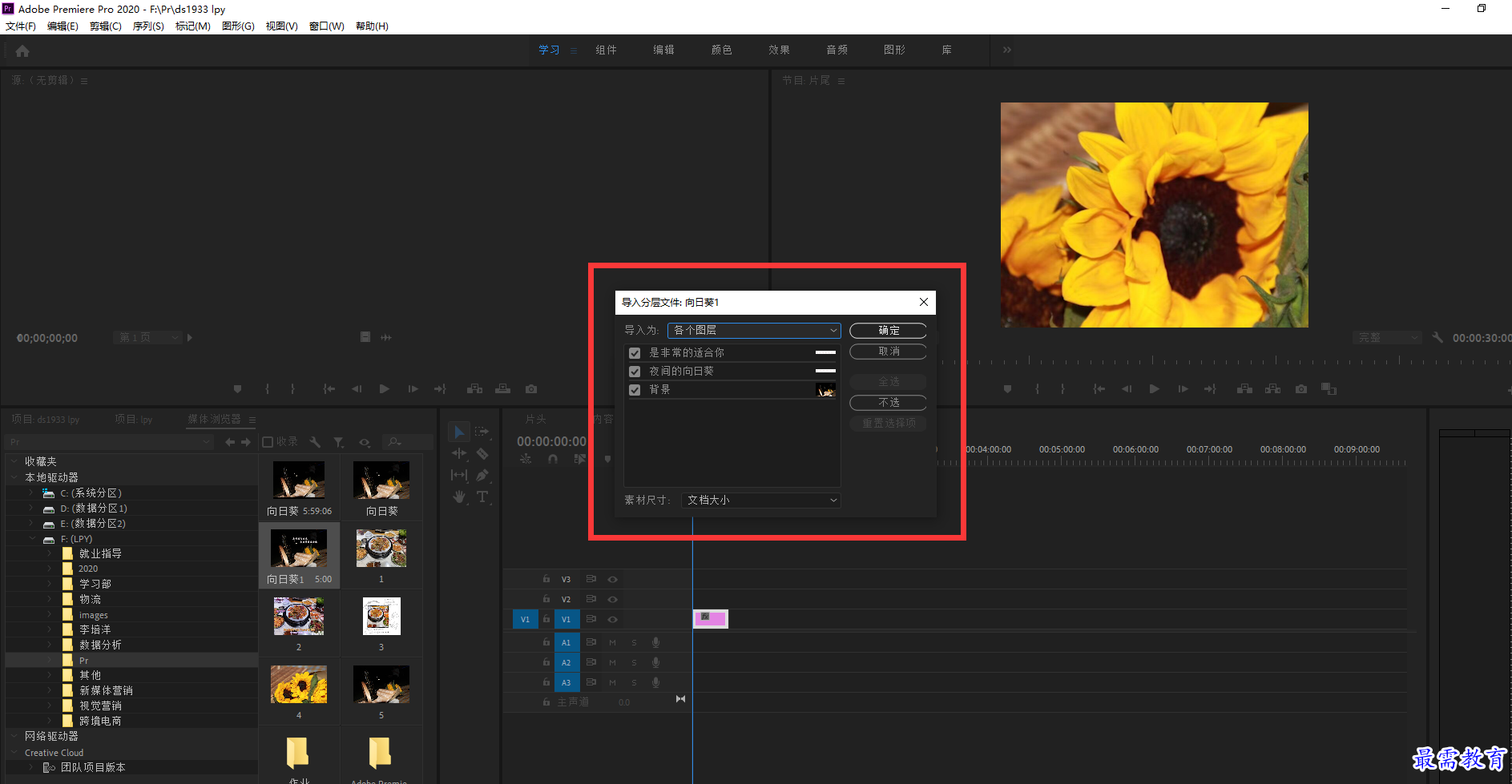Open the Program monitor resolution dropdown

point(1386,338)
